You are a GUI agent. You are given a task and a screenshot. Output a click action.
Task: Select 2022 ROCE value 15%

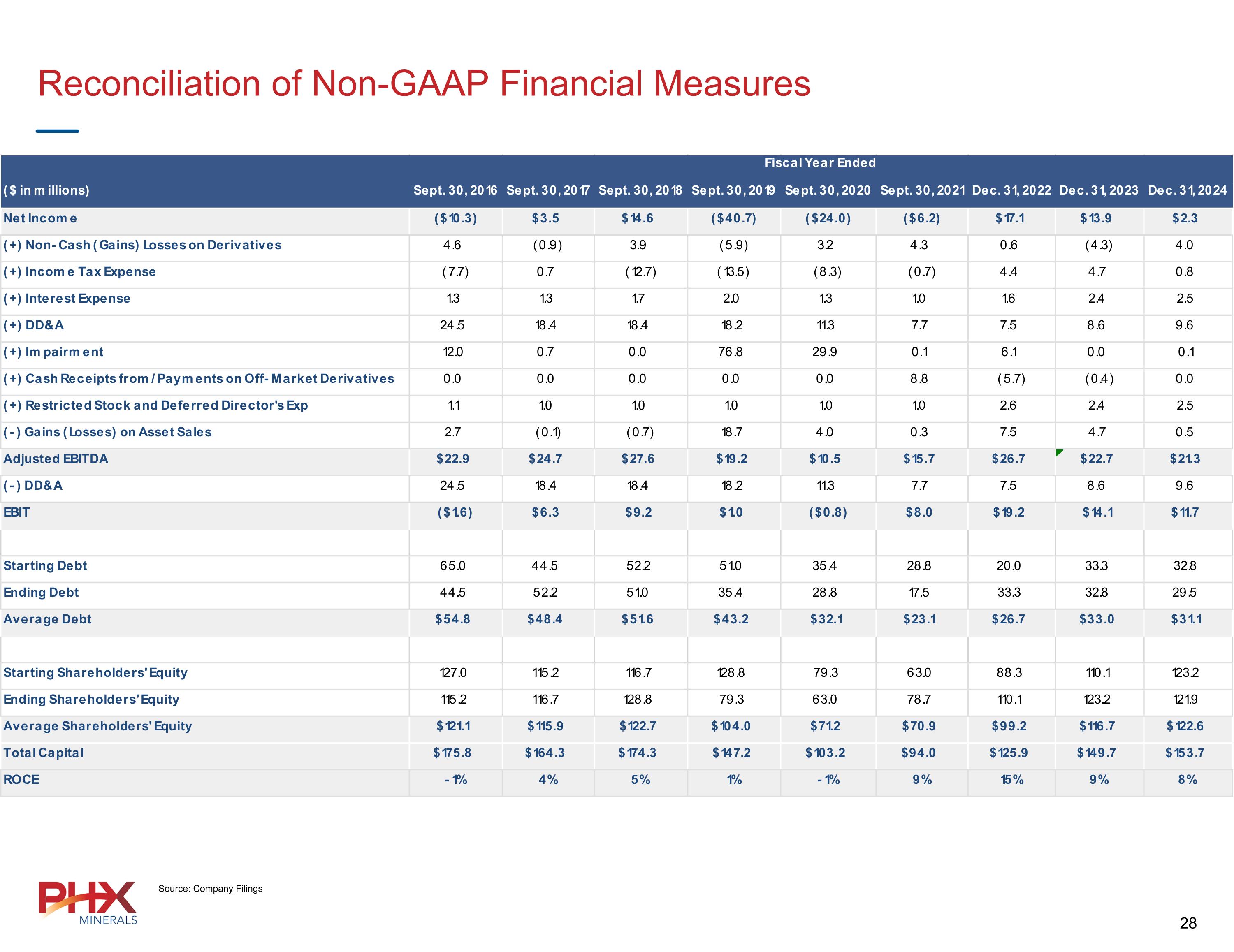pos(1011,780)
